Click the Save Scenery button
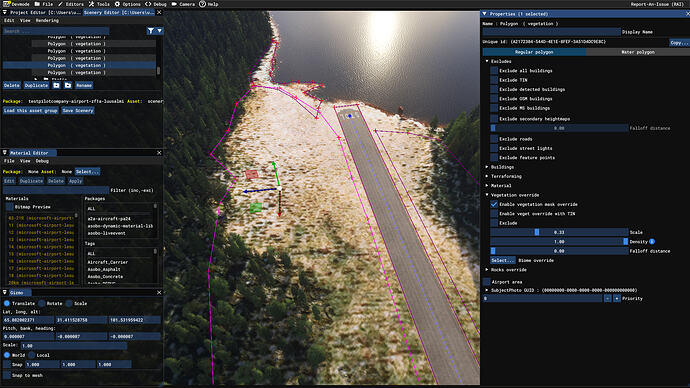690x388 pixels. [x=78, y=110]
